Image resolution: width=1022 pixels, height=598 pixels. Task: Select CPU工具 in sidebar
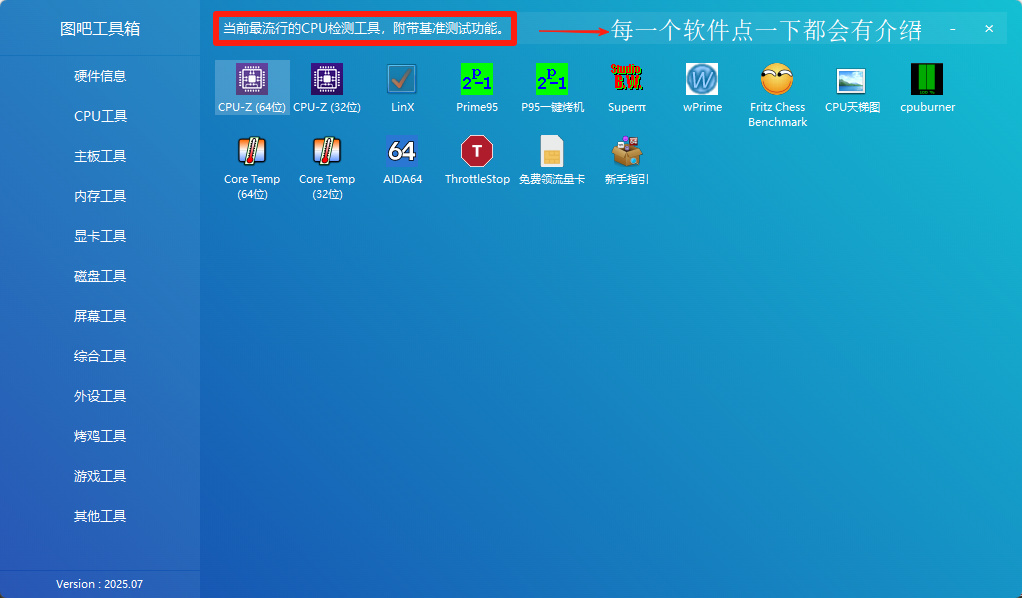point(100,116)
